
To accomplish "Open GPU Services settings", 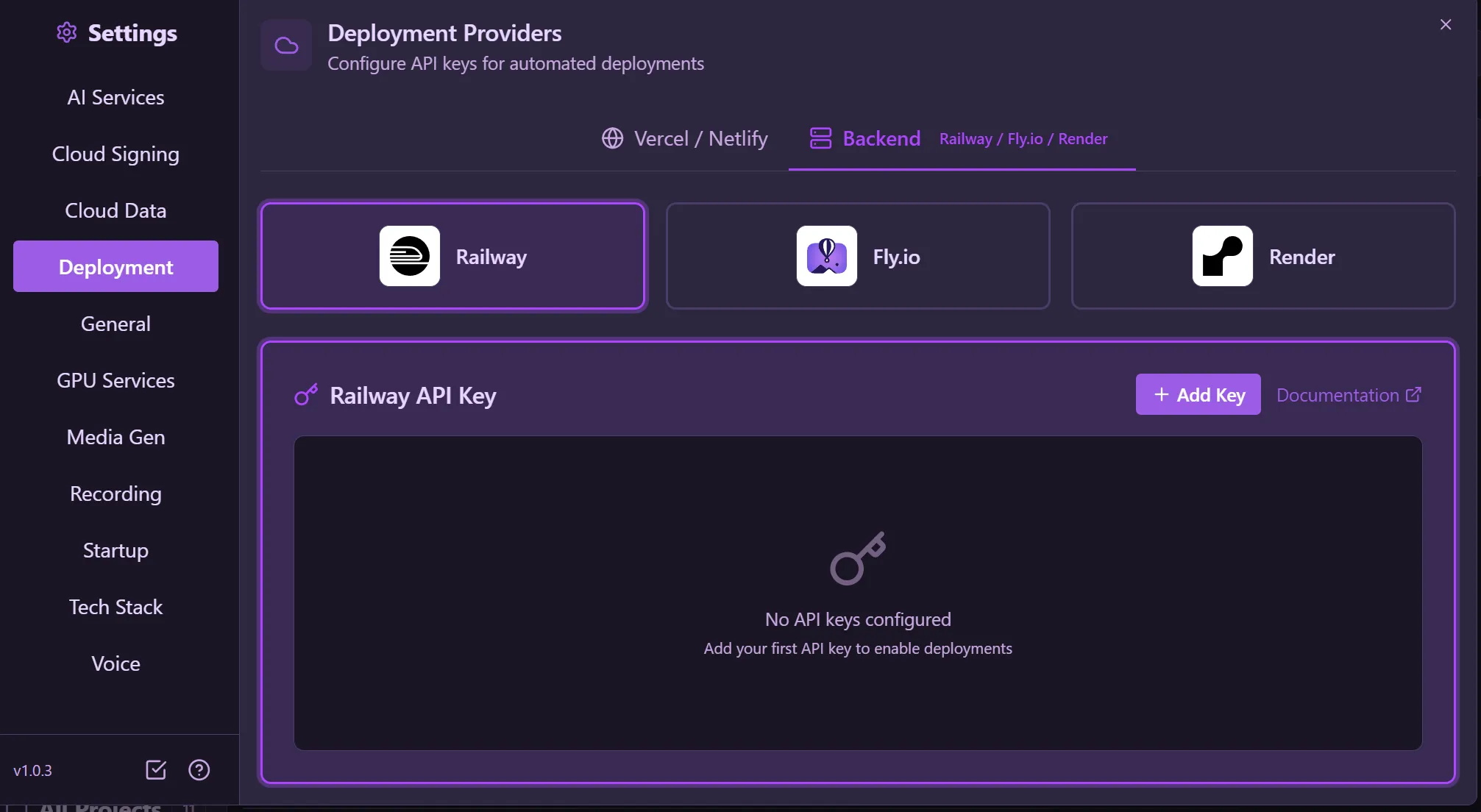I will pos(116,380).
